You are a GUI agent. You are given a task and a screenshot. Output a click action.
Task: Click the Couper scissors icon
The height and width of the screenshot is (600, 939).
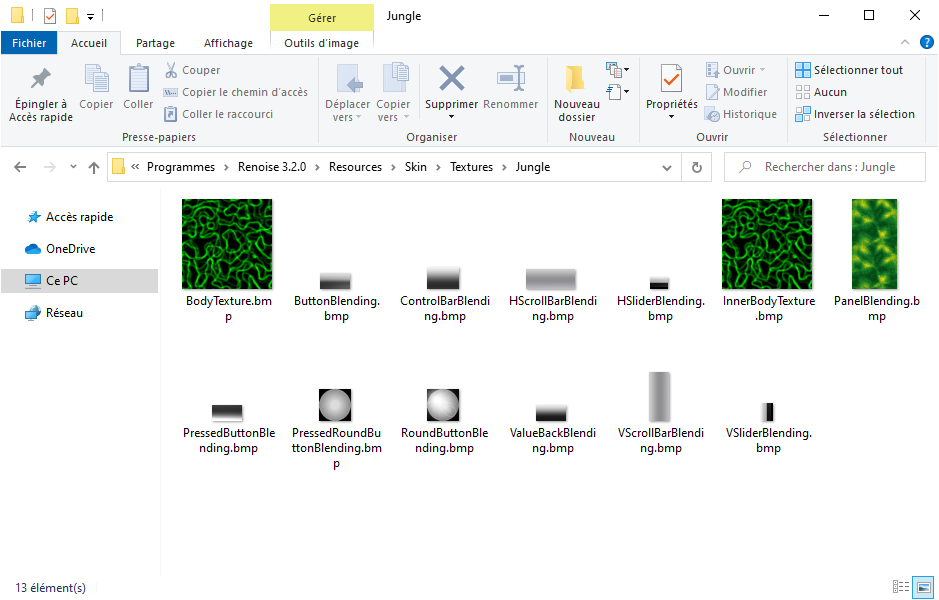point(171,70)
